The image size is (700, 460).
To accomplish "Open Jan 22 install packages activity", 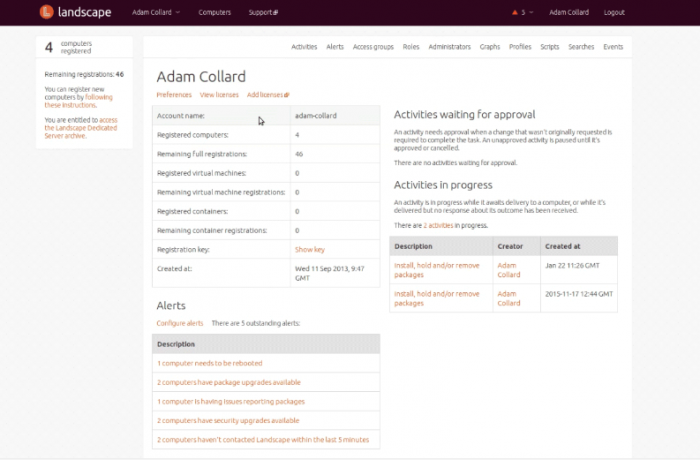I will coord(437,270).
